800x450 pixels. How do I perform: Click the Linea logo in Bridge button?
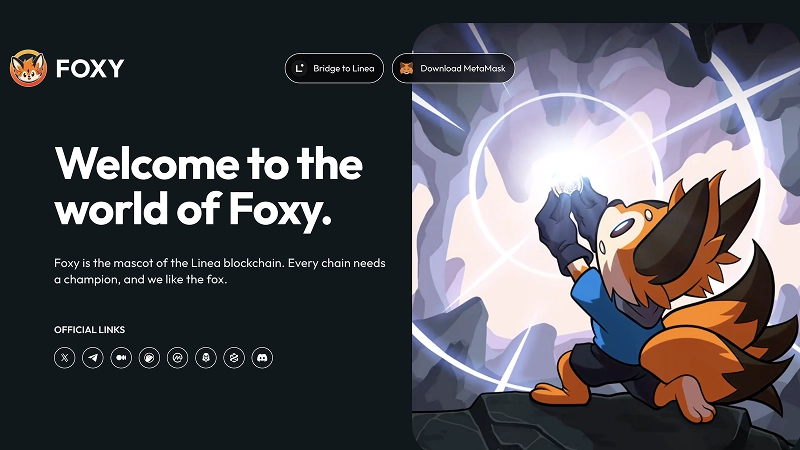[299, 68]
